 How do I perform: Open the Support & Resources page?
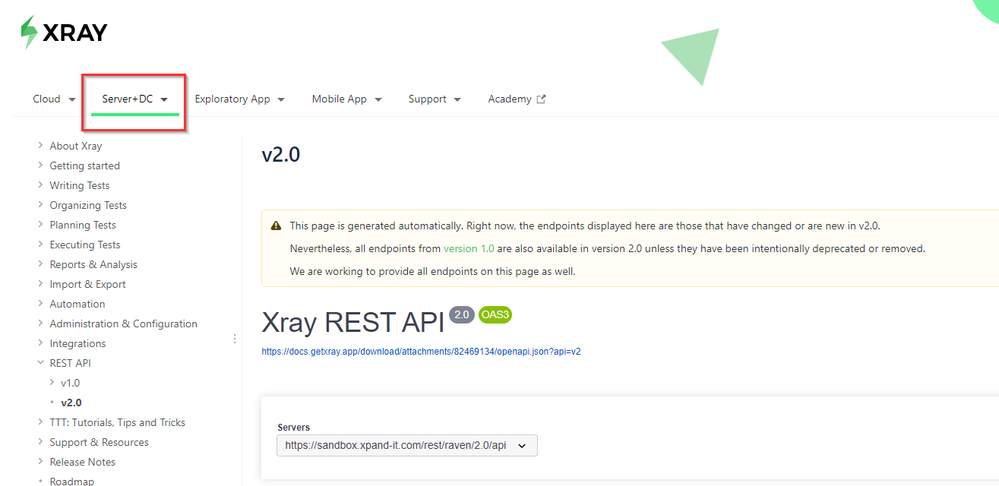pyautogui.click(x=99, y=442)
